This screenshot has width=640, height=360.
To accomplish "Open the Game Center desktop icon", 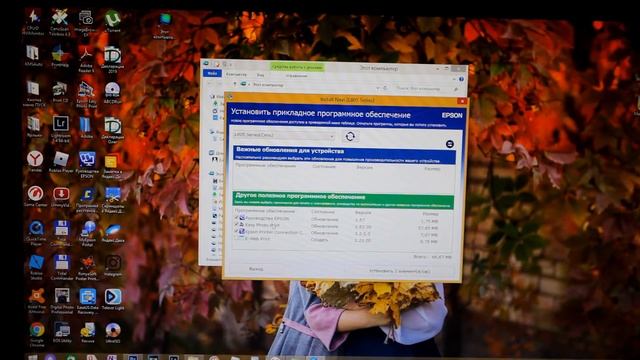I will click(x=35, y=196).
